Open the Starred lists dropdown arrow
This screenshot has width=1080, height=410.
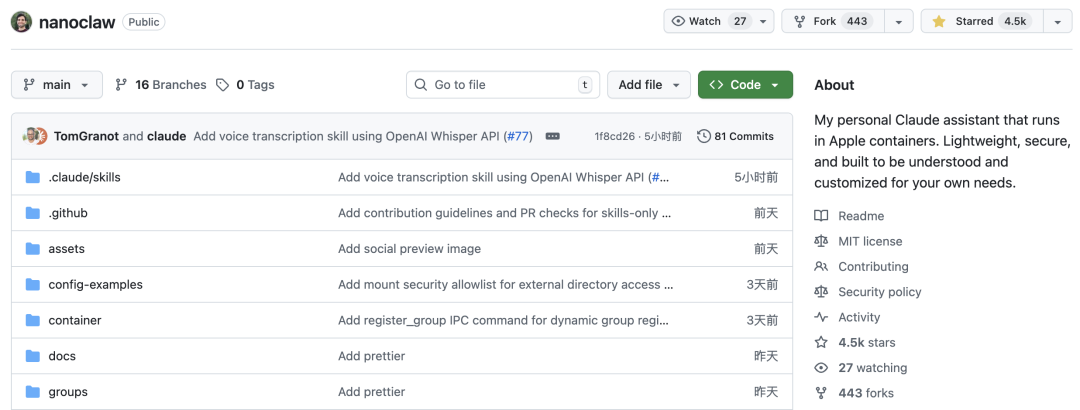pyautogui.click(x=1057, y=21)
